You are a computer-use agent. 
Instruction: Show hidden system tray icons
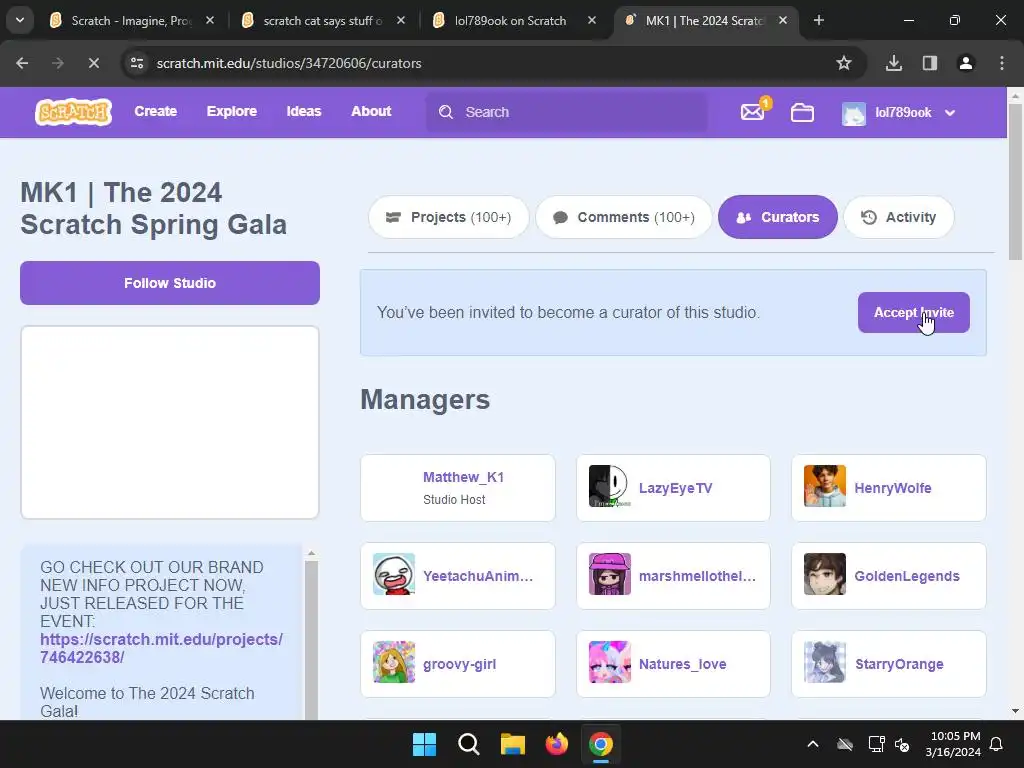click(x=812, y=744)
